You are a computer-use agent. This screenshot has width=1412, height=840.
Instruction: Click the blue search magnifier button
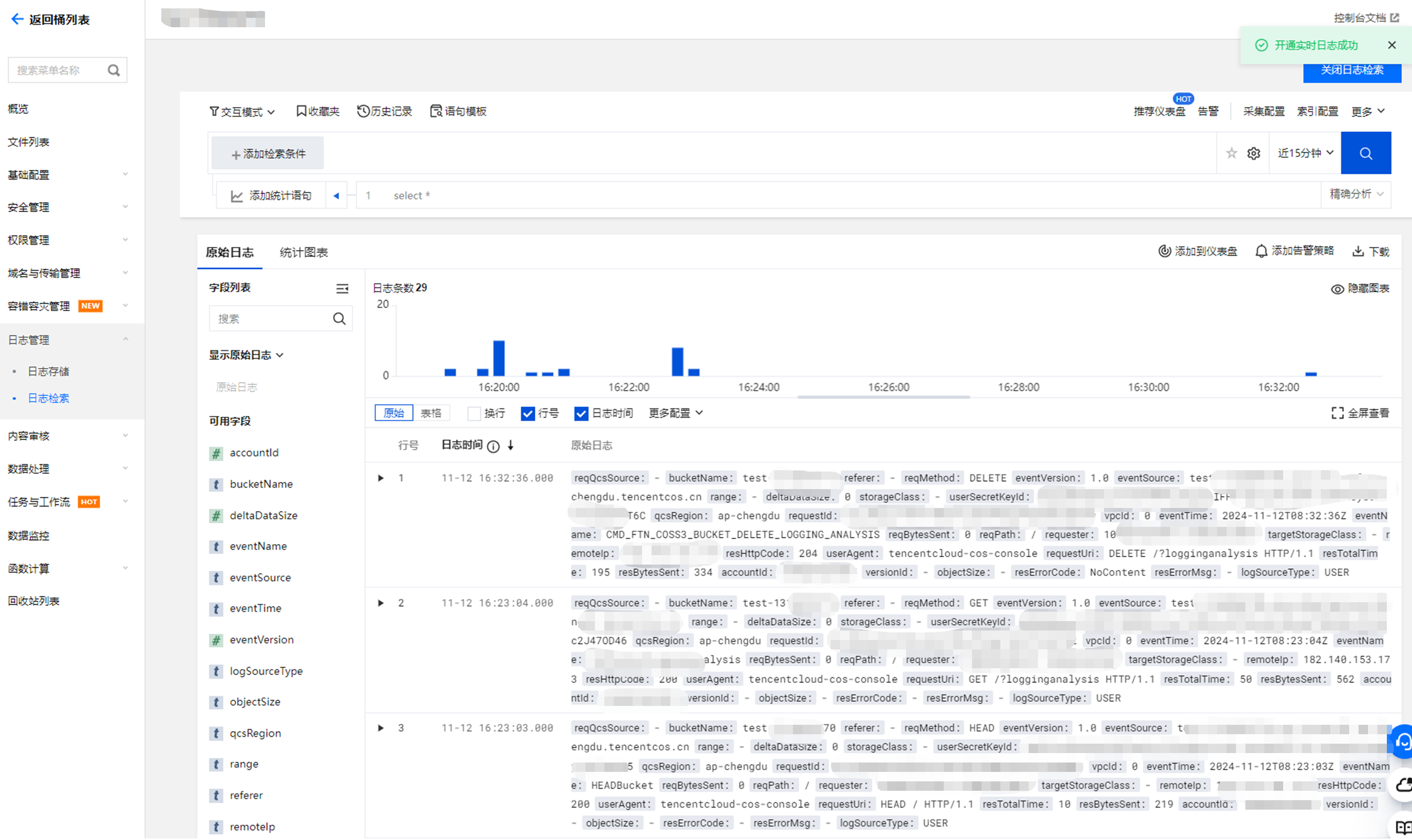click(1365, 153)
